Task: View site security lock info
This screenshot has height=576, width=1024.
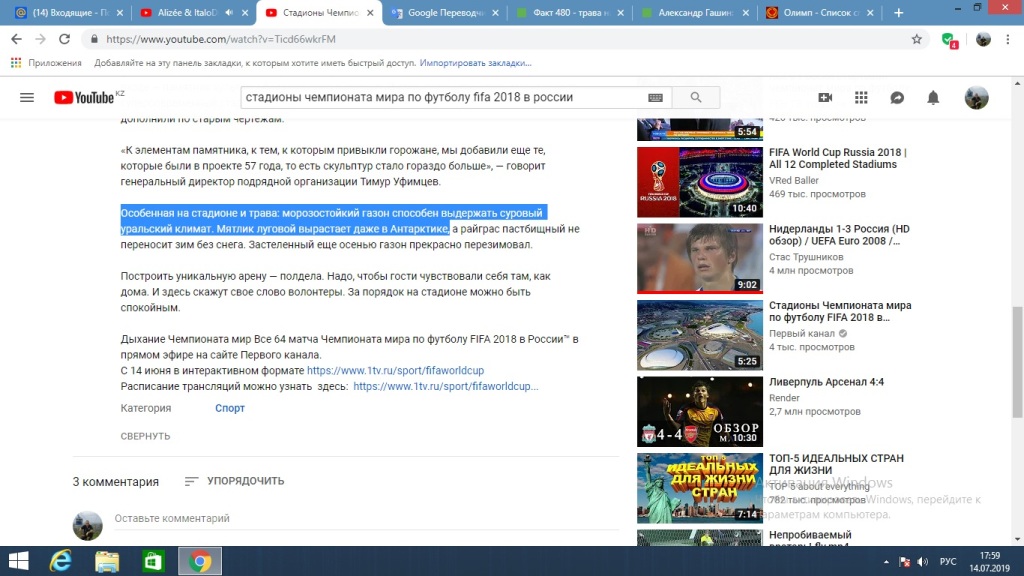Action: (x=94, y=39)
